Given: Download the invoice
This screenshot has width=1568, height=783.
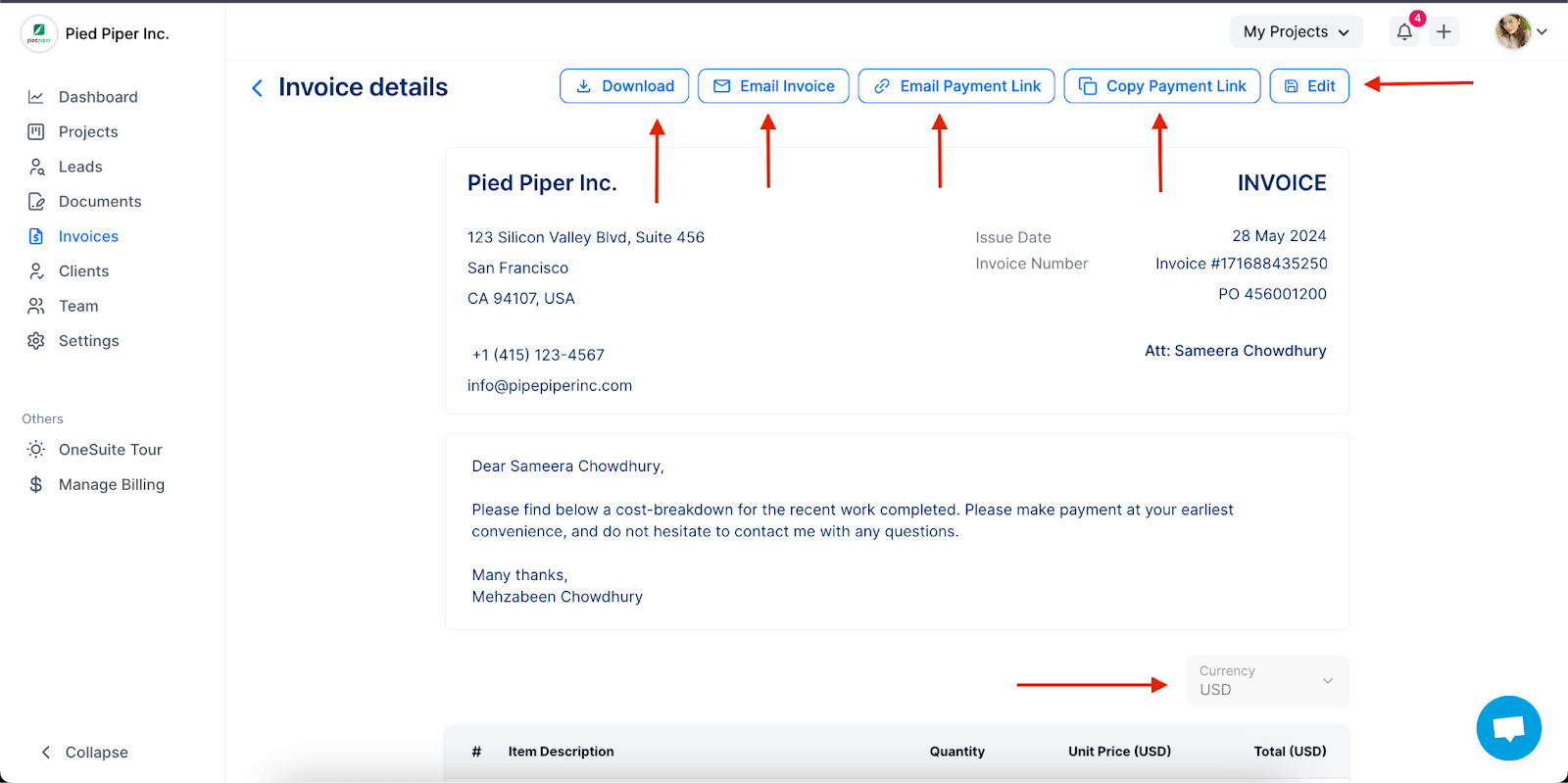Looking at the screenshot, I should 624,86.
